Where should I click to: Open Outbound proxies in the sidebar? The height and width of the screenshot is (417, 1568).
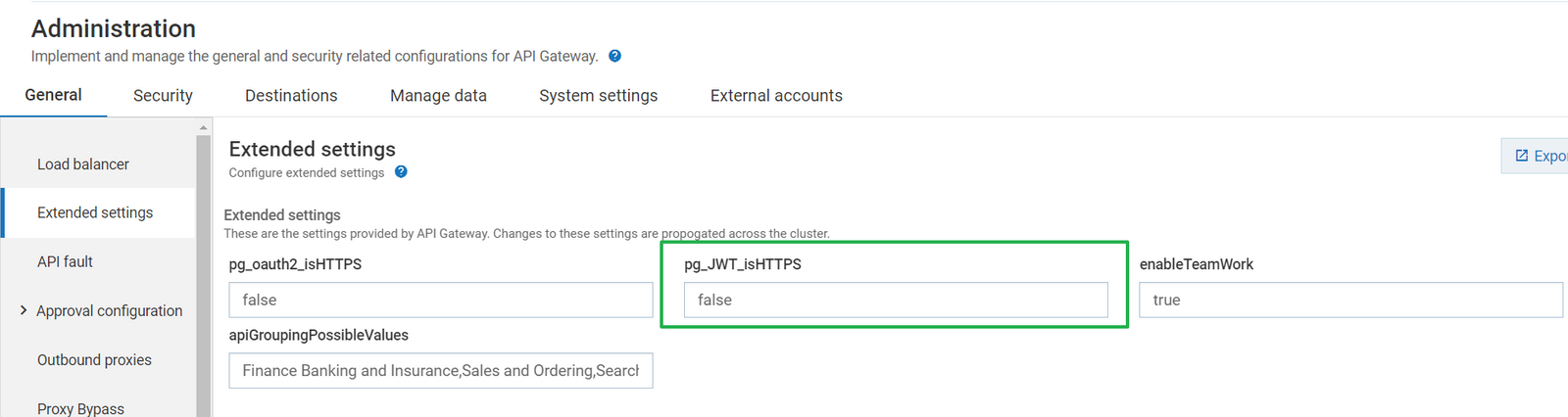tap(94, 359)
